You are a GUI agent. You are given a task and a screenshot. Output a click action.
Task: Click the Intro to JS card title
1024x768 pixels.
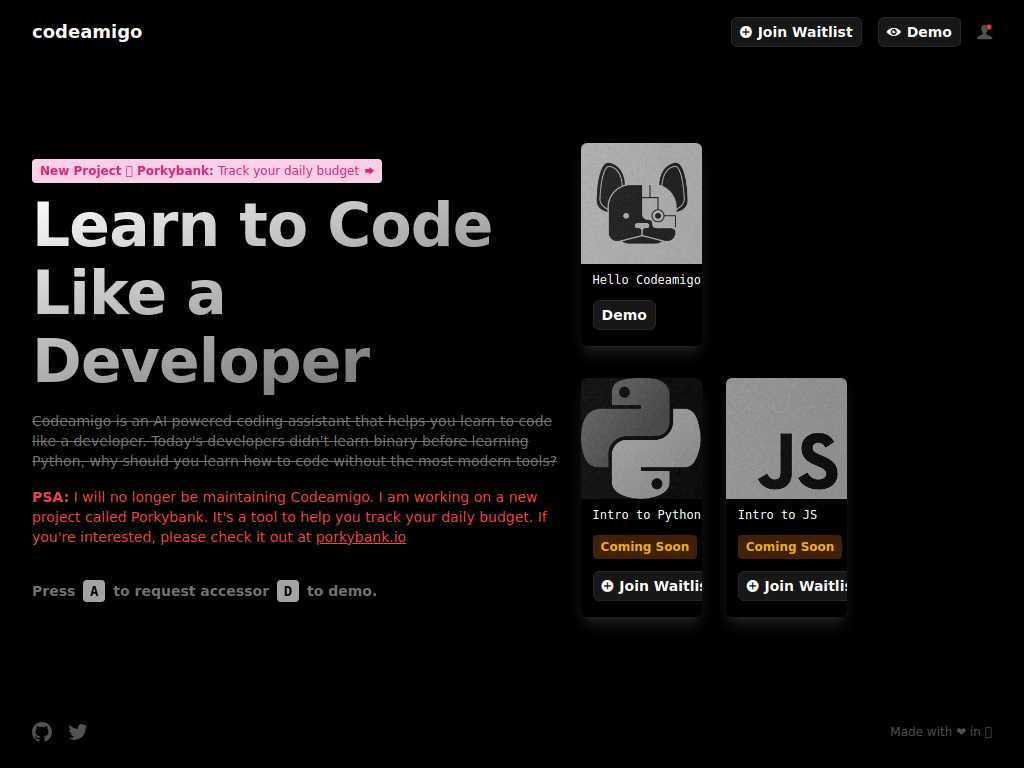coord(777,515)
